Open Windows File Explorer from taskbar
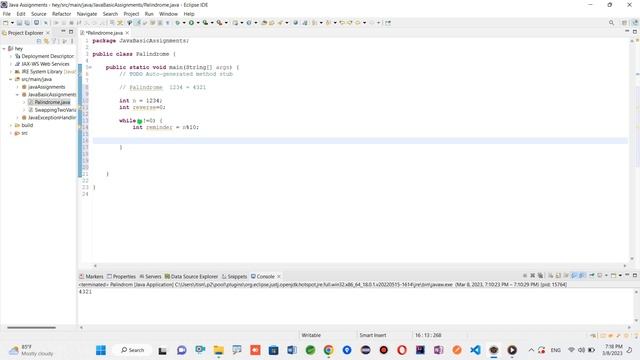This screenshot has height=360, width=640. [x=219, y=350]
